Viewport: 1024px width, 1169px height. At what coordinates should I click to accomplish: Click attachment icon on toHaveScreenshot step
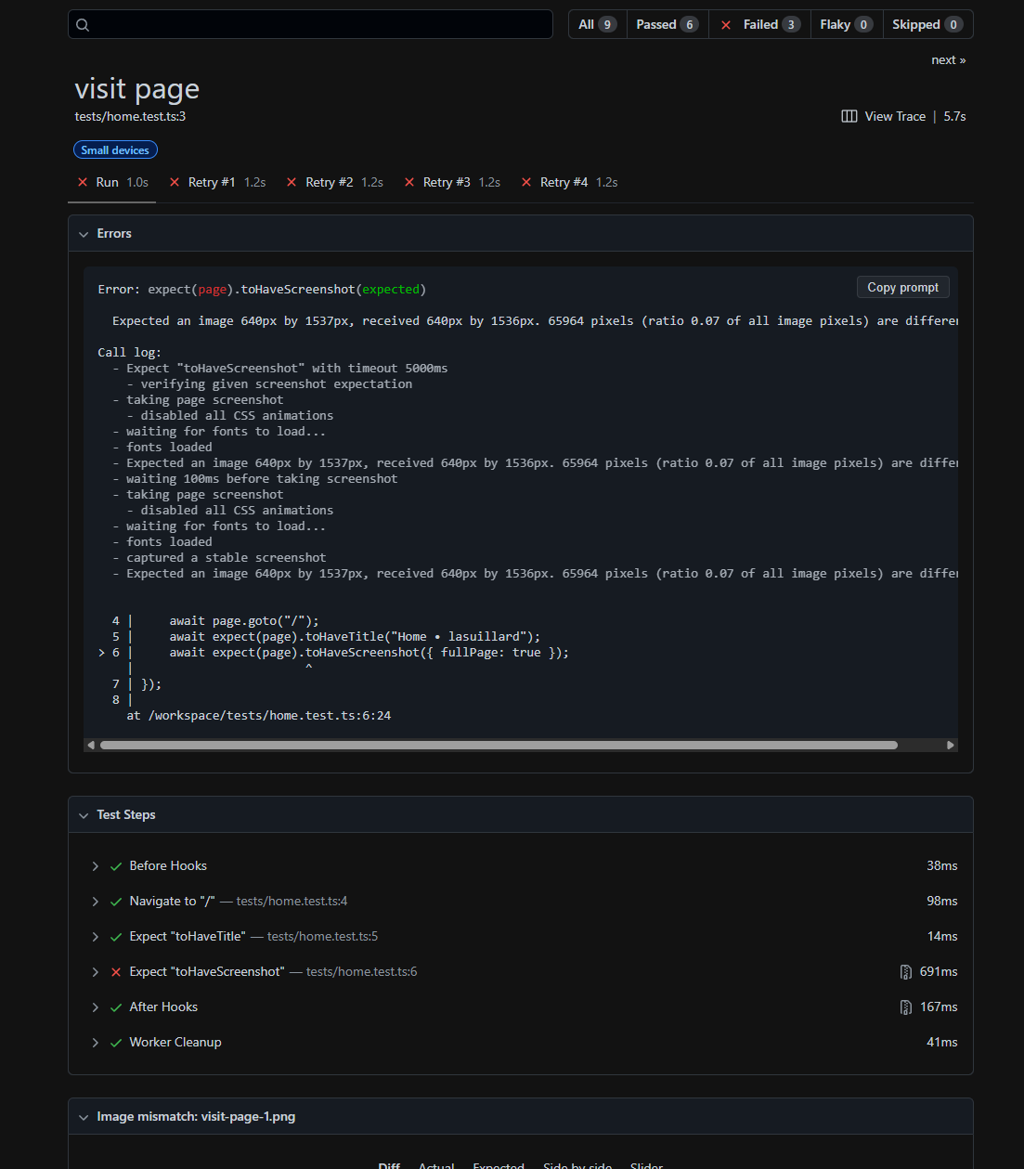point(906,972)
